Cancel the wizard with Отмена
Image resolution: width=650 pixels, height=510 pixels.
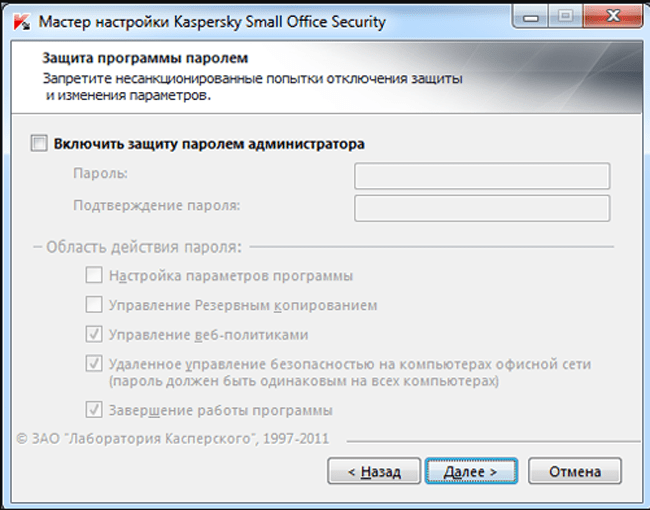(574, 470)
